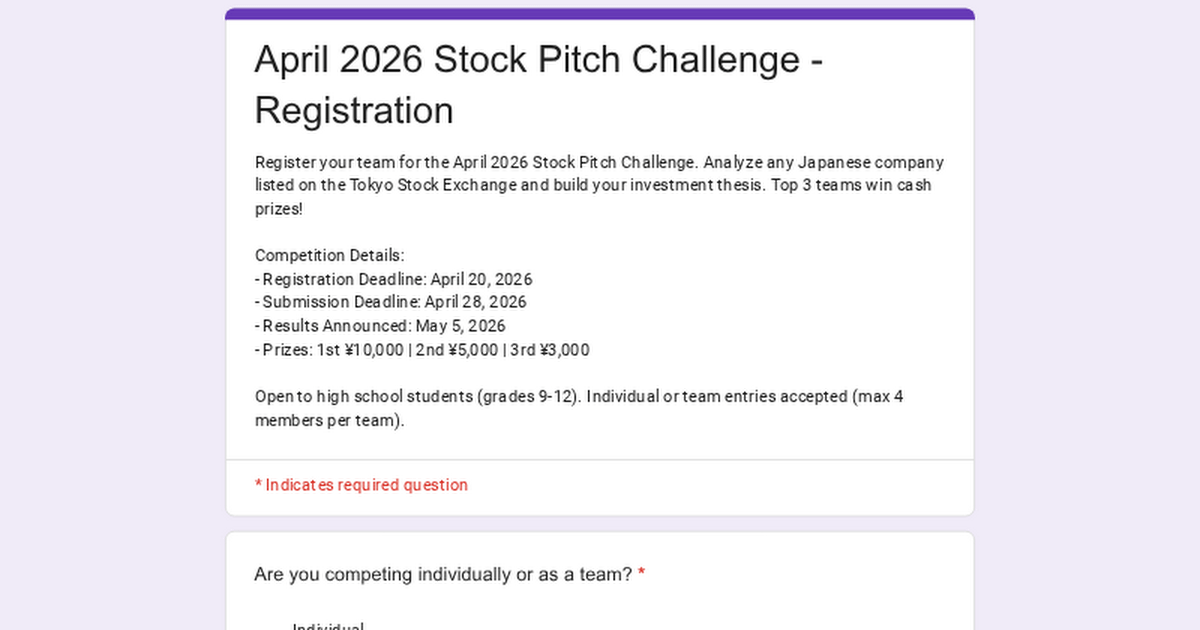Click the word Registration in the title
Screen dimensions: 1200x630
pos(354,110)
